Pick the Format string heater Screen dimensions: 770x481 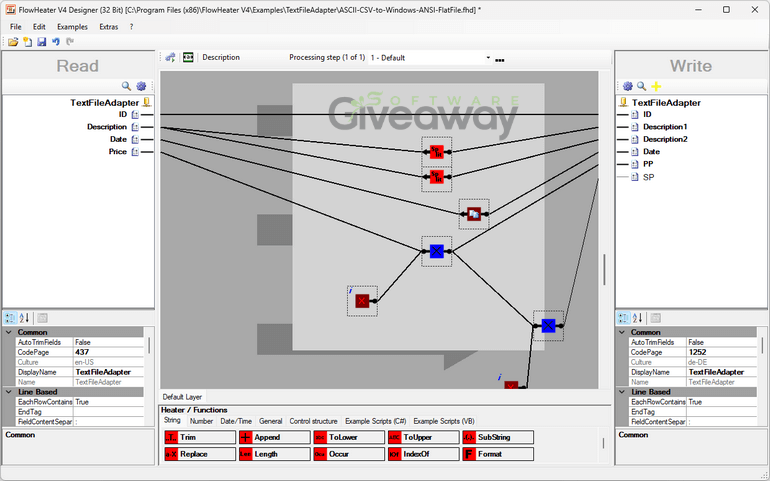pos(498,454)
